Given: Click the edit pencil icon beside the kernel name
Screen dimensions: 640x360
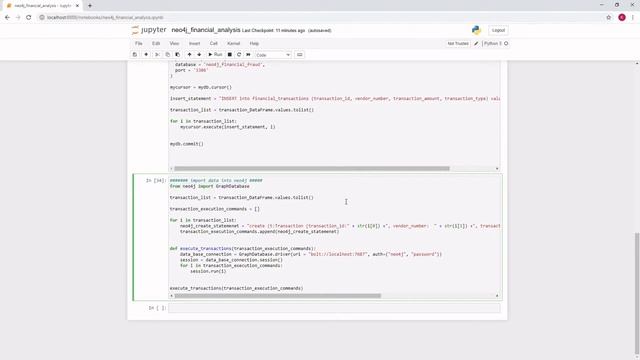Looking at the screenshot, I should point(476,44).
